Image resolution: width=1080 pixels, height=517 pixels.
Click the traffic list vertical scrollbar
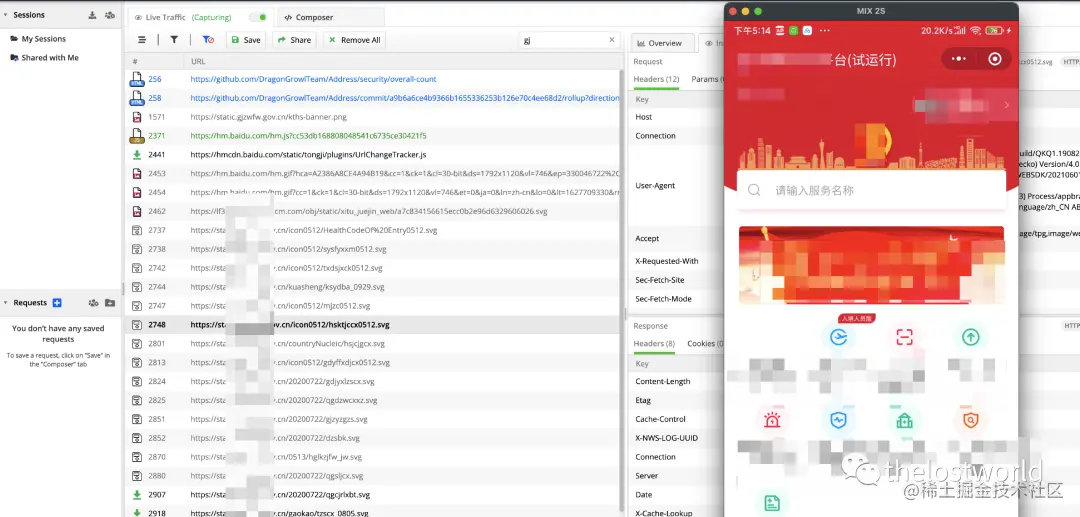tap(623, 289)
